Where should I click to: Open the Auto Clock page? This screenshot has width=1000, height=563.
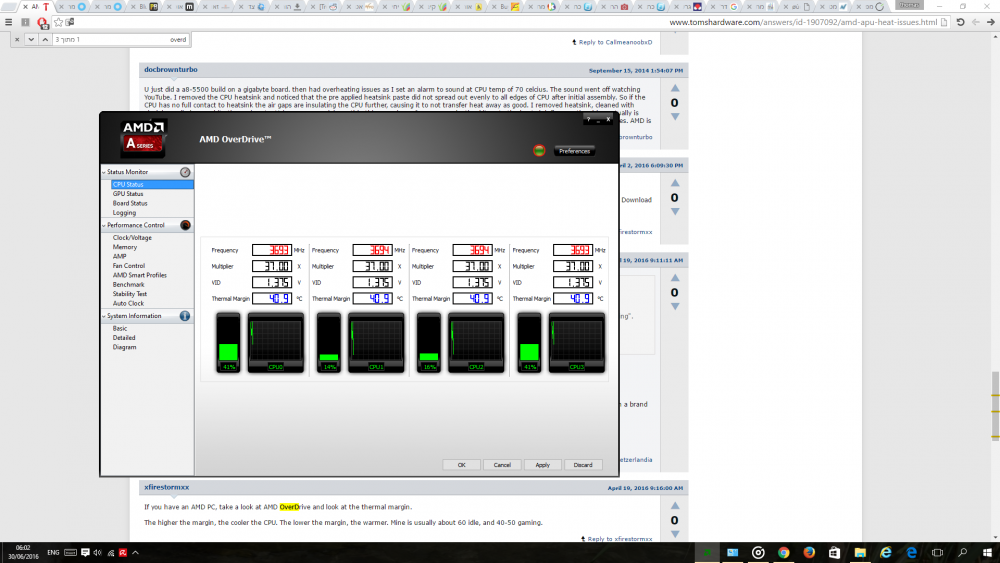pyautogui.click(x=128, y=303)
